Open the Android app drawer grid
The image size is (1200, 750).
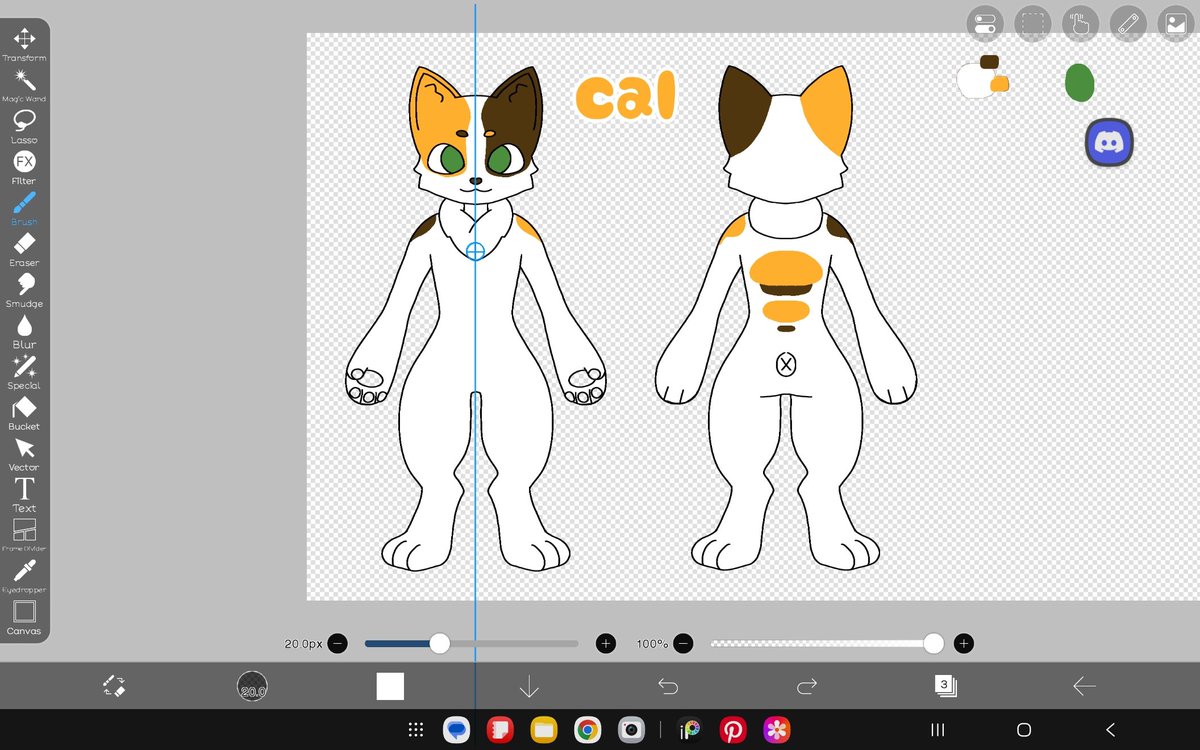coord(417,730)
